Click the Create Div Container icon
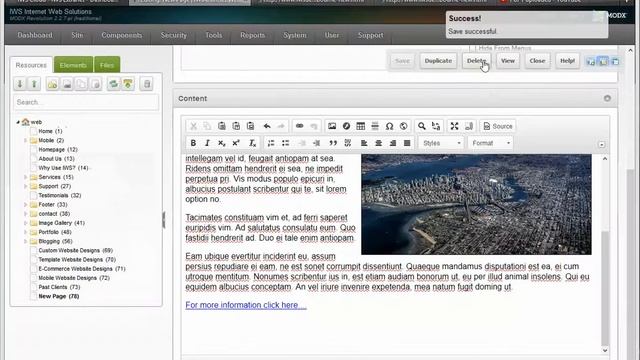640x360 pixels. tap(347, 143)
